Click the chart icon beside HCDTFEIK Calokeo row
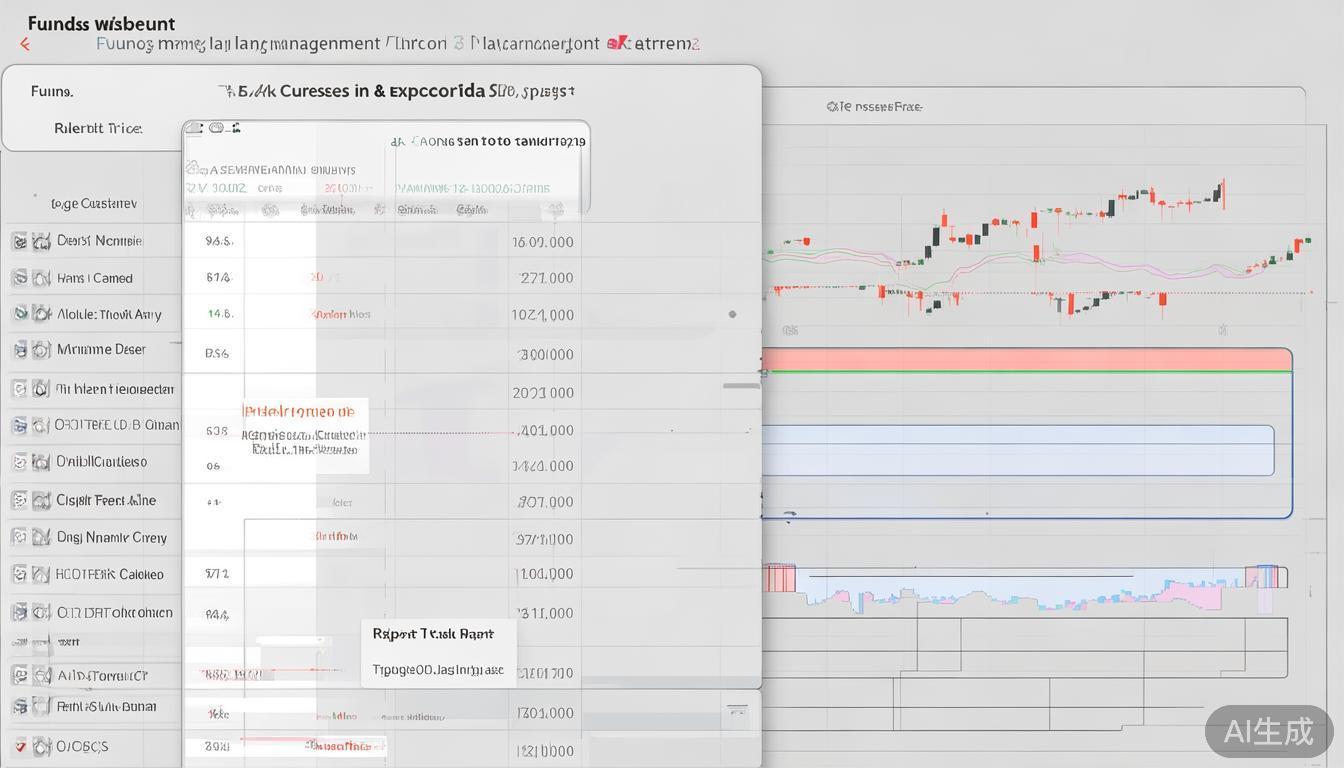 [41, 574]
